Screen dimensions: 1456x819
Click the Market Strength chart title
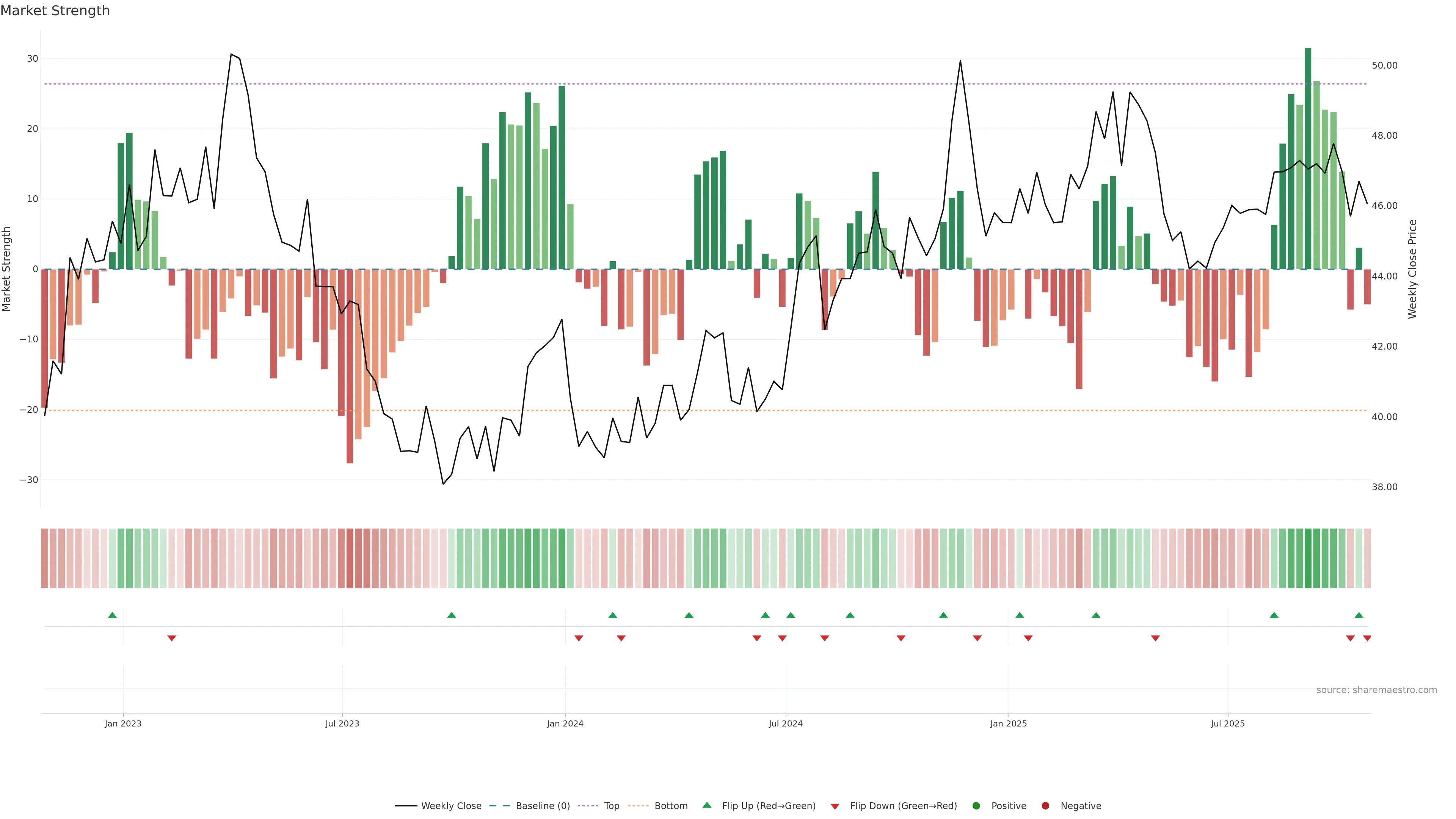[x=55, y=11]
